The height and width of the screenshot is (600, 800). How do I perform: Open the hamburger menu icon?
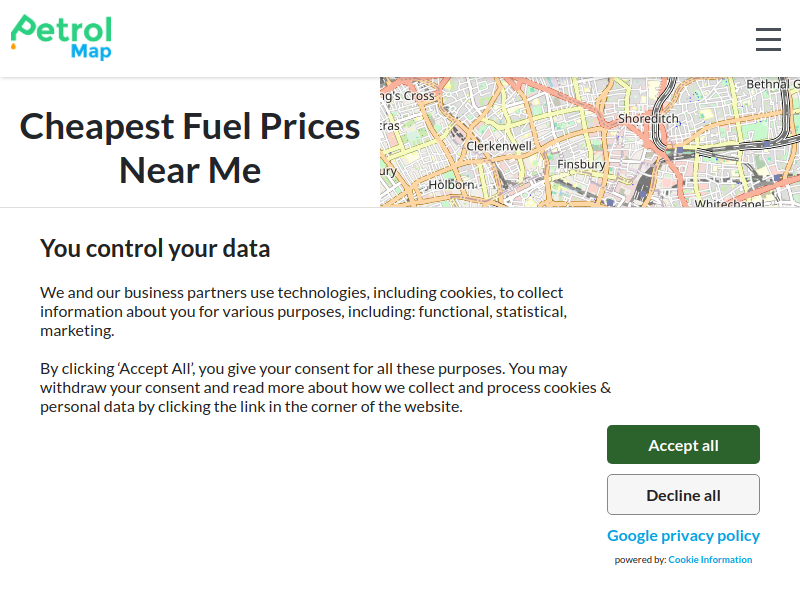(768, 39)
